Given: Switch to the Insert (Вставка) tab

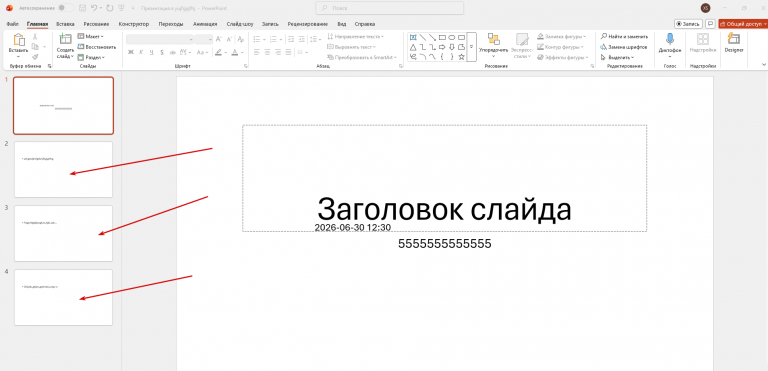Looking at the screenshot, I should (65, 24).
